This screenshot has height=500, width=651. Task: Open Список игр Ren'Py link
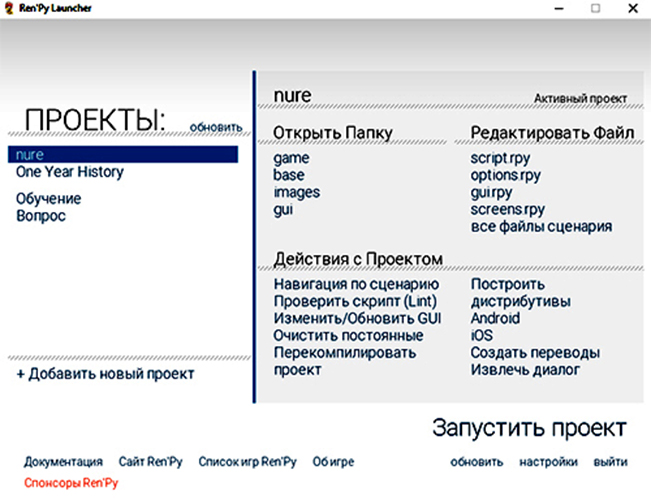[247, 462]
